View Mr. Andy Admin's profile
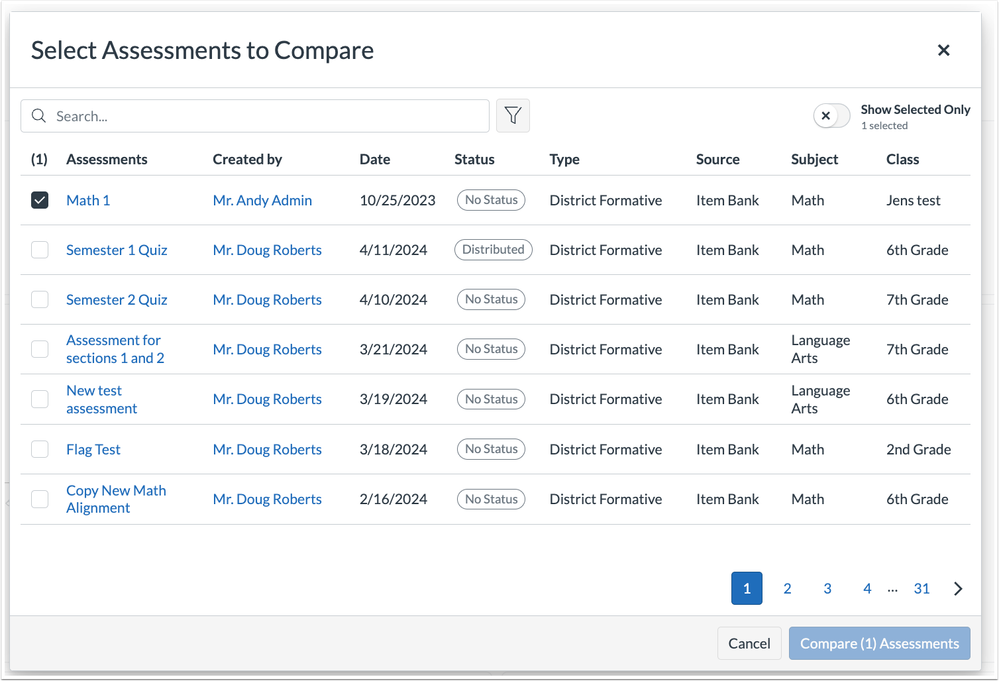This screenshot has height=681, width=999. 261,199
